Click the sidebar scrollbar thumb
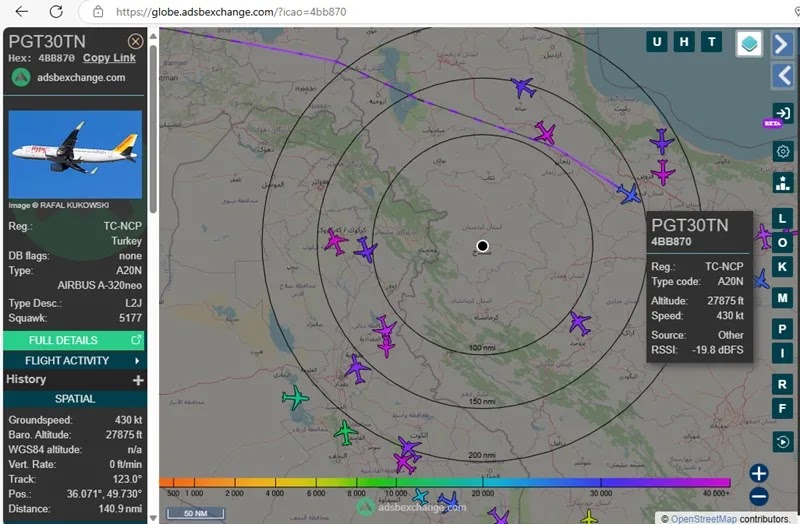 153,128
